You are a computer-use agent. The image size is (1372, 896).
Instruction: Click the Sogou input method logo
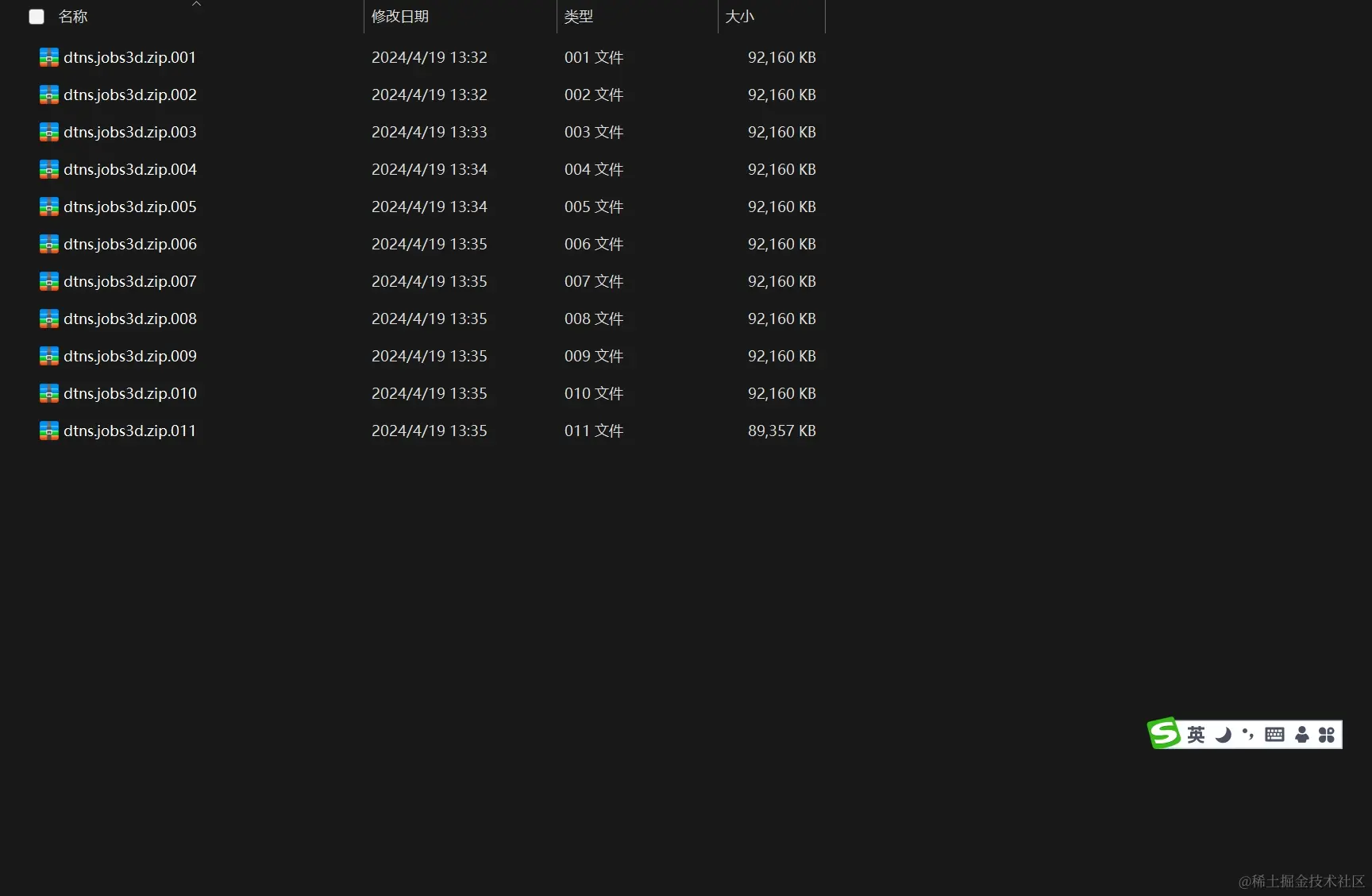1164,733
